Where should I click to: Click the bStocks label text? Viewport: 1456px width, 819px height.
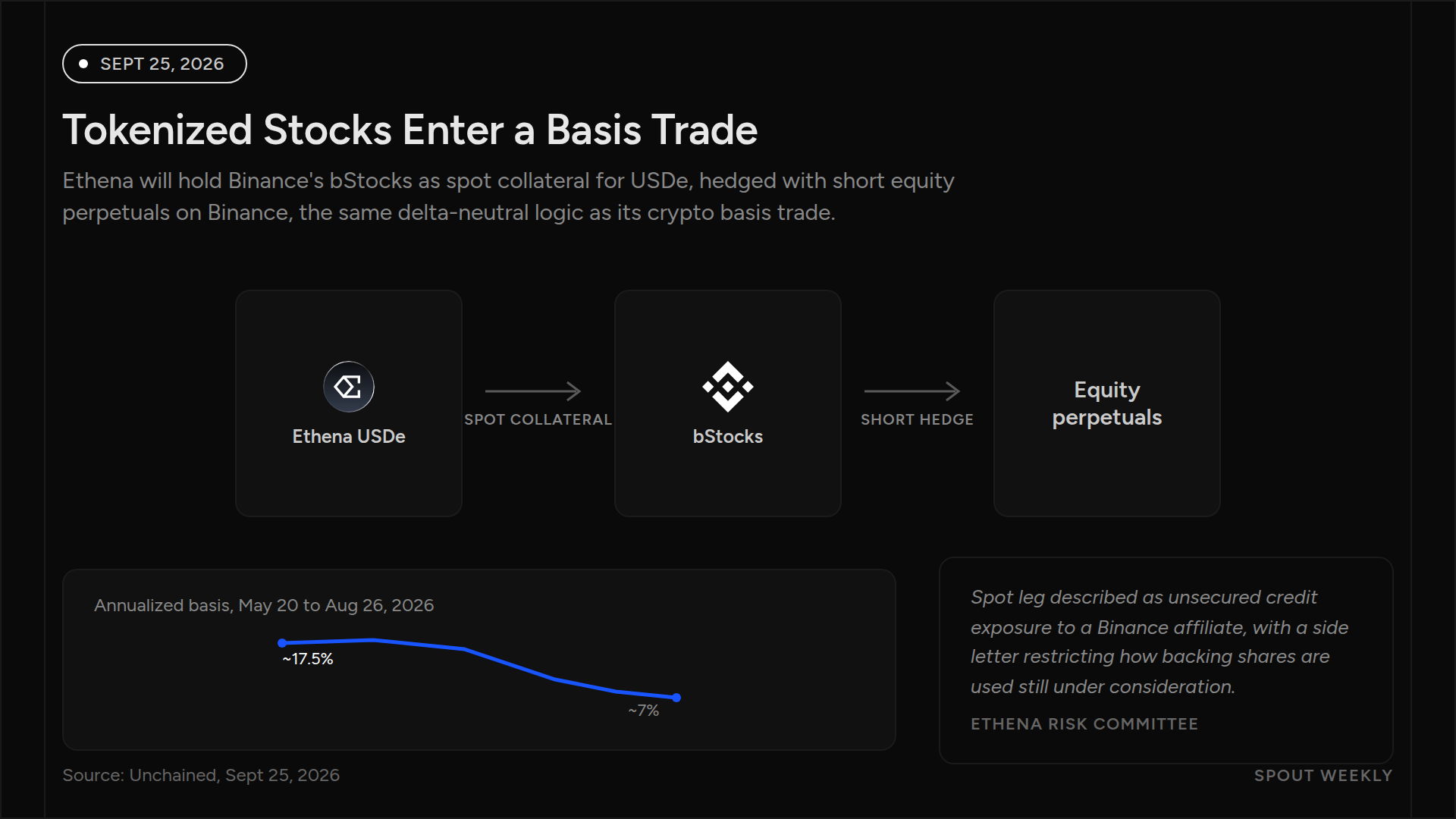pyautogui.click(x=728, y=437)
